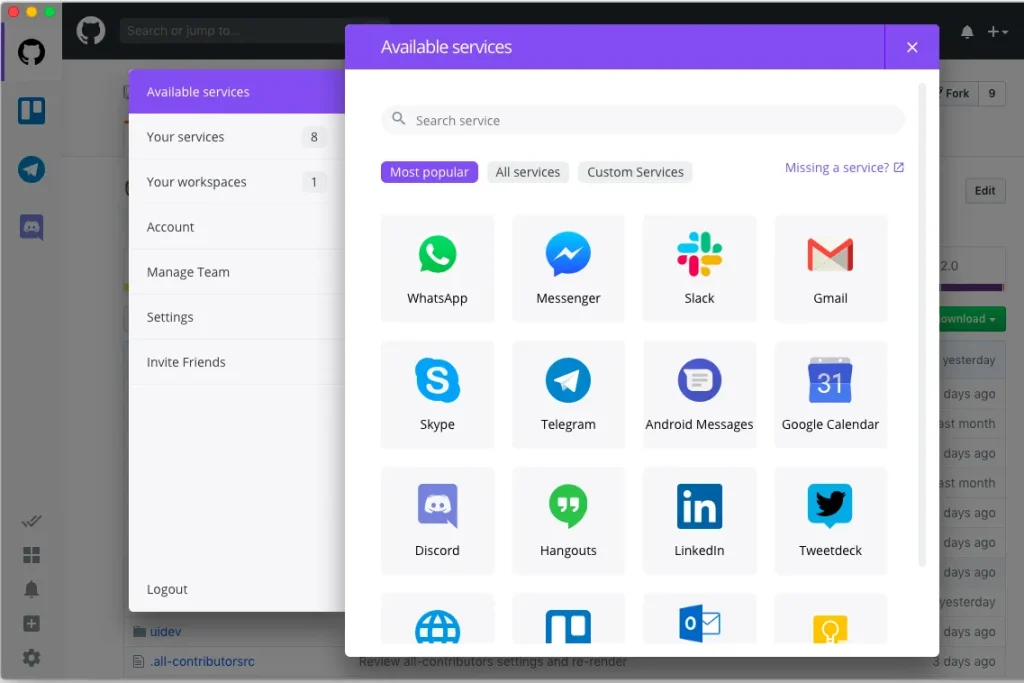The image size is (1024, 683).
Task: Click the Fork button on GitHub page
Action: tap(957, 93)
